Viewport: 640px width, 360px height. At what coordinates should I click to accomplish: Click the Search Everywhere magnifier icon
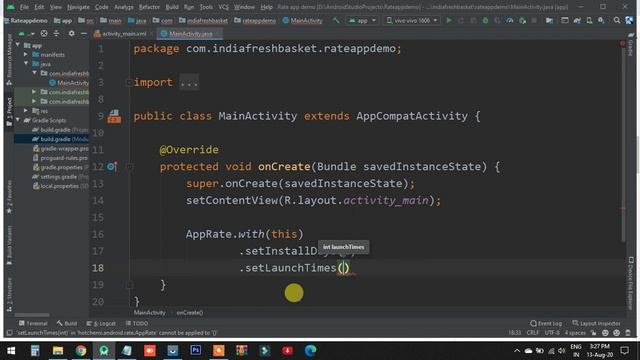click(x=617, y=20)
